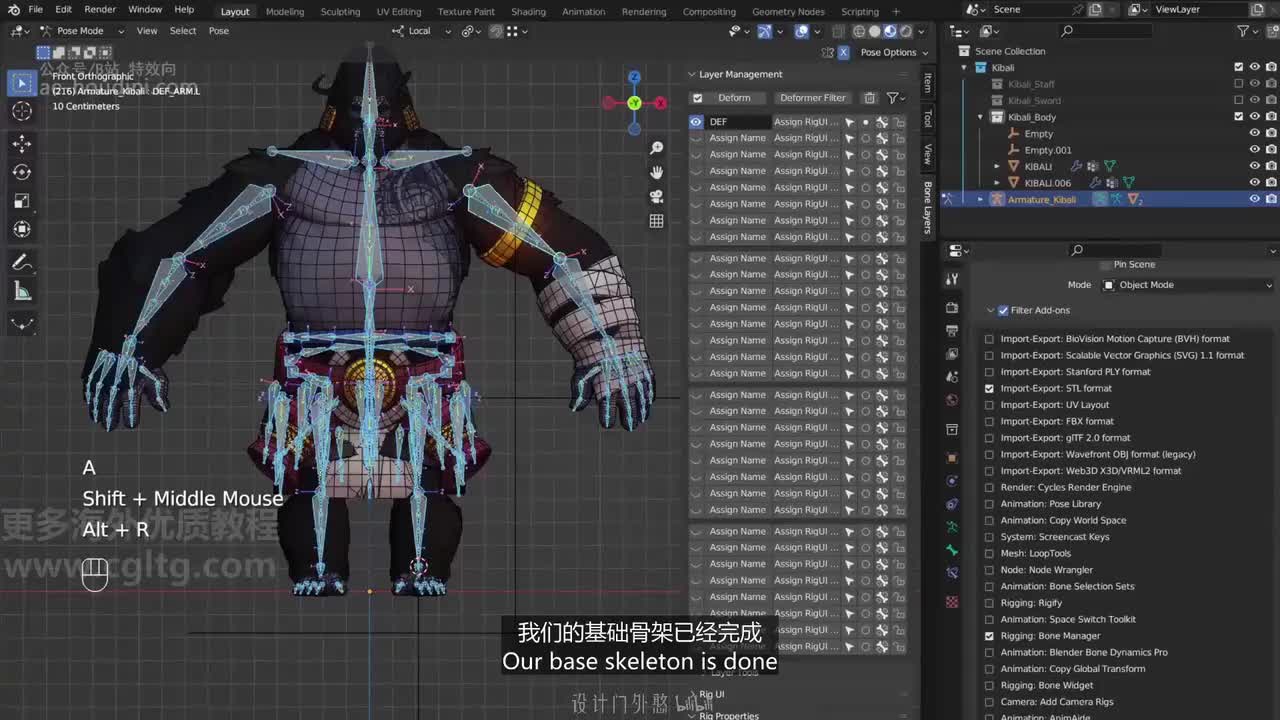1280x720 pixels.
Task: Hide Armature_Kibali in the outliner
Action: [1254, 199]
